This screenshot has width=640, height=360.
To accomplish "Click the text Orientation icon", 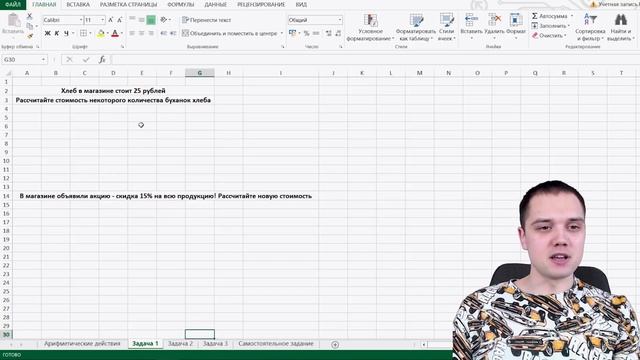I will tap(164, 20).
